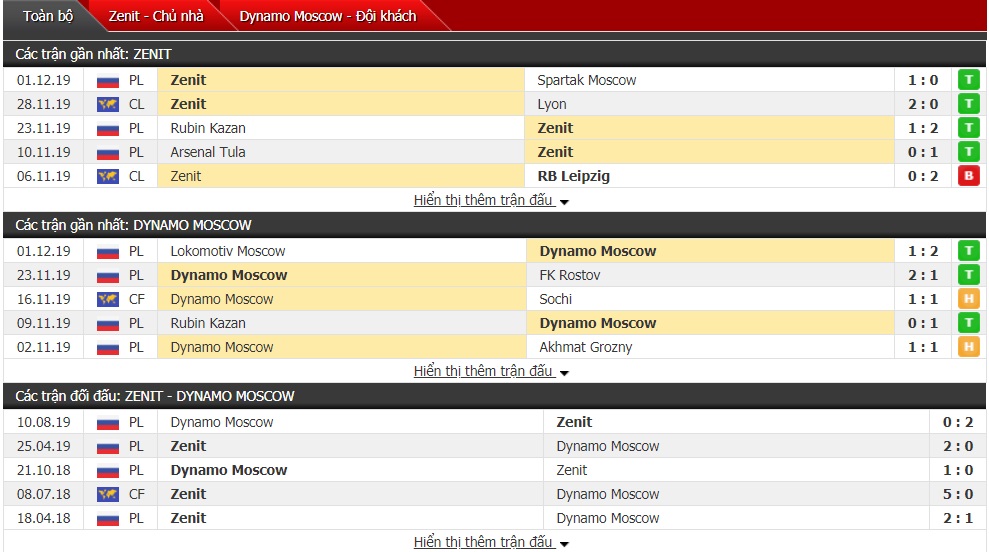The width and height of the screenshot is (989, 552).
Task: Click green T badge for Arsenal Tula vs Zenit
Action: point(969,152)
